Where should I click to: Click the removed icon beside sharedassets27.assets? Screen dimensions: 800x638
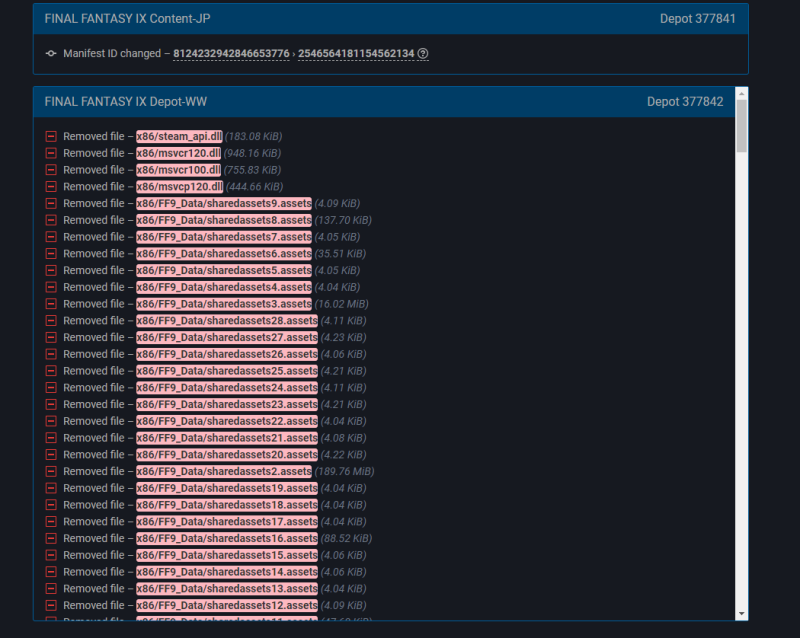tap(51, 337)
